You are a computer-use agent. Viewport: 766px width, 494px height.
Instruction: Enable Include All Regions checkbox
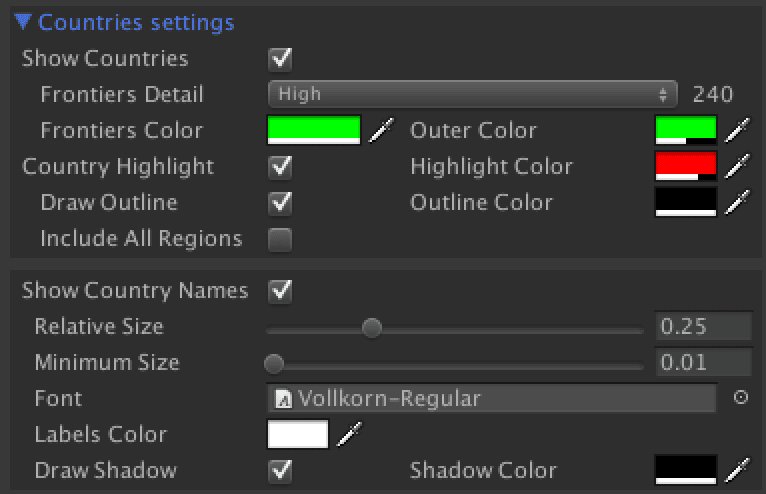tap(281, 239)
